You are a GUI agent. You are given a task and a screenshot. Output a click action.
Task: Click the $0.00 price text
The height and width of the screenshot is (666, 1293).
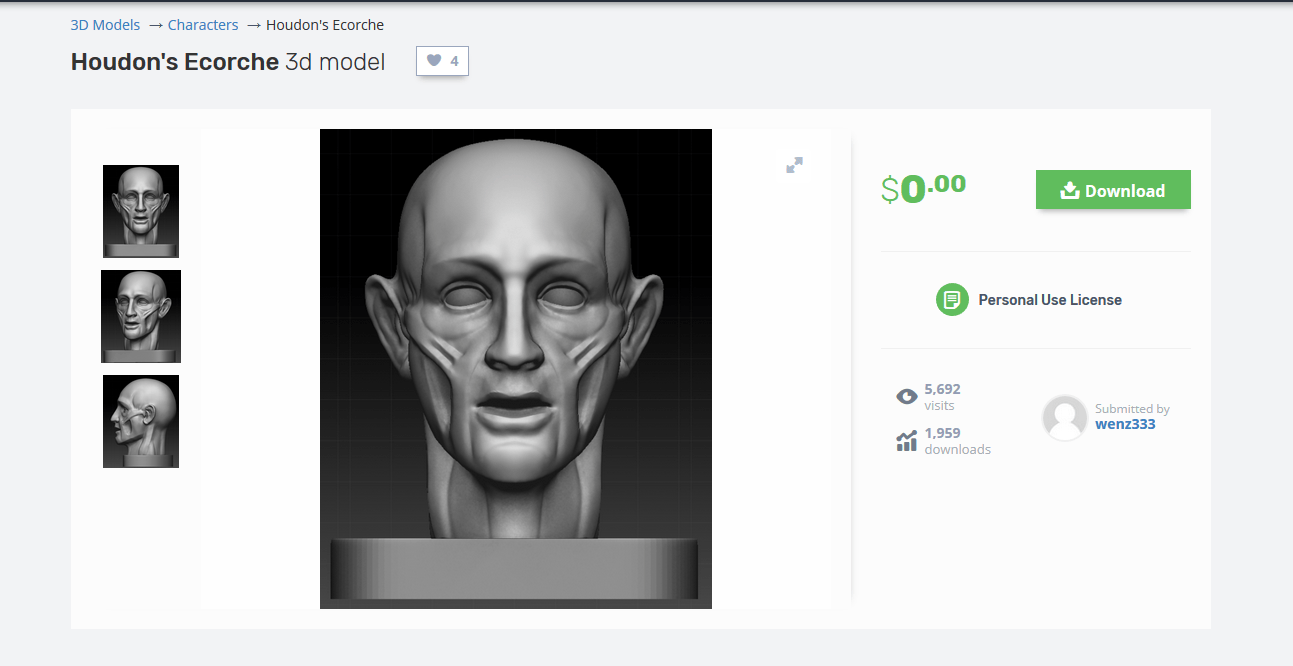coord(923,188)
